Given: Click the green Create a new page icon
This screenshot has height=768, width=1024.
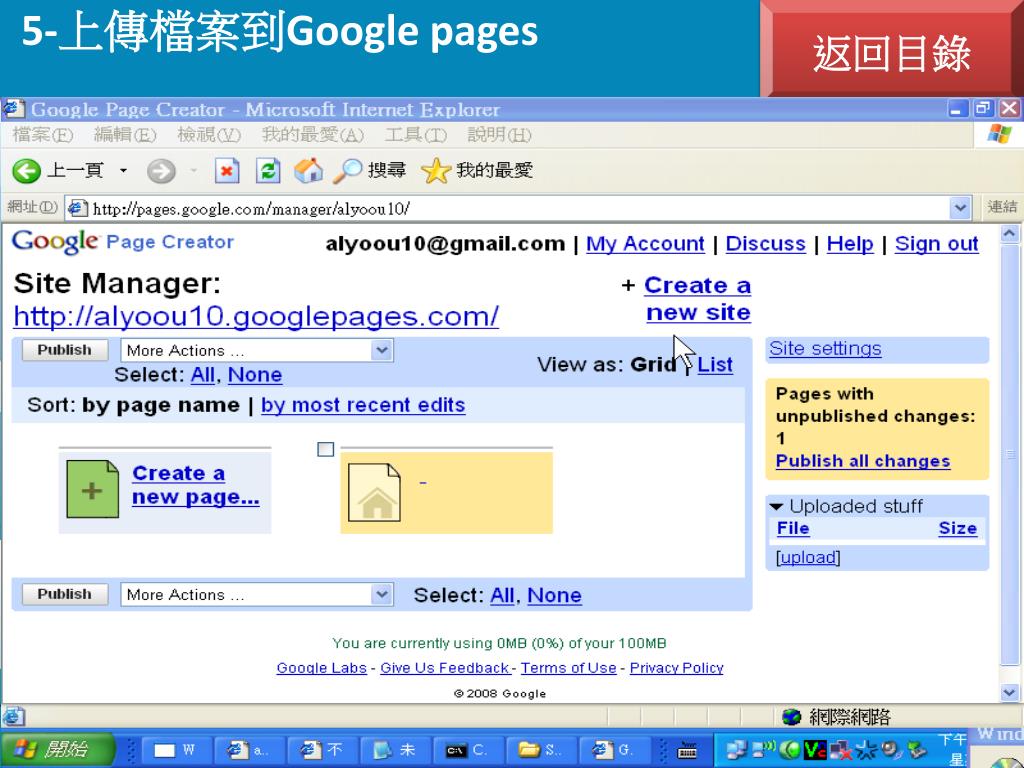Looking at the screenshot, I should click(93, 489).
